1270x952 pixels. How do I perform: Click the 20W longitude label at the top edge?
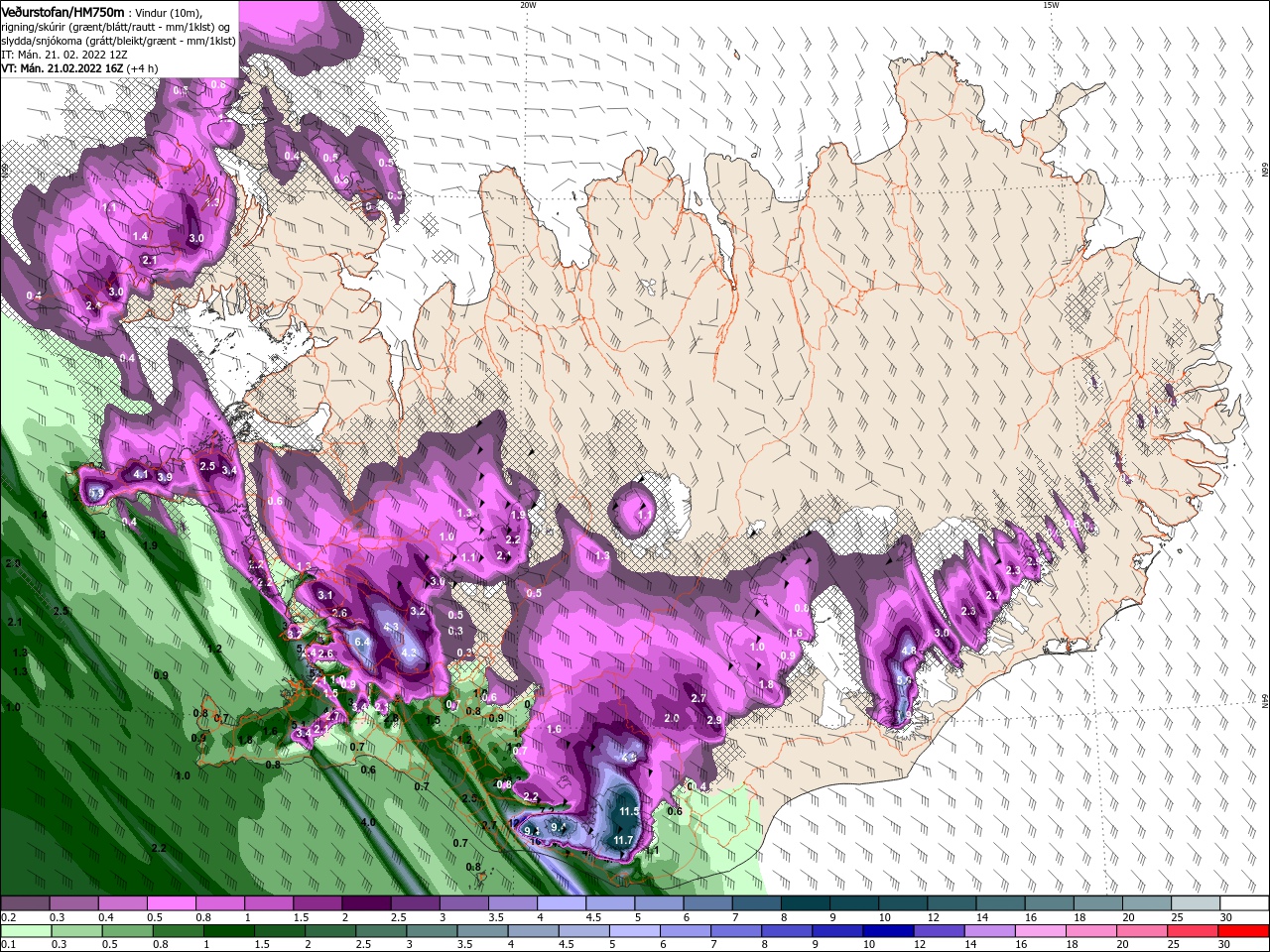point(528,5)
